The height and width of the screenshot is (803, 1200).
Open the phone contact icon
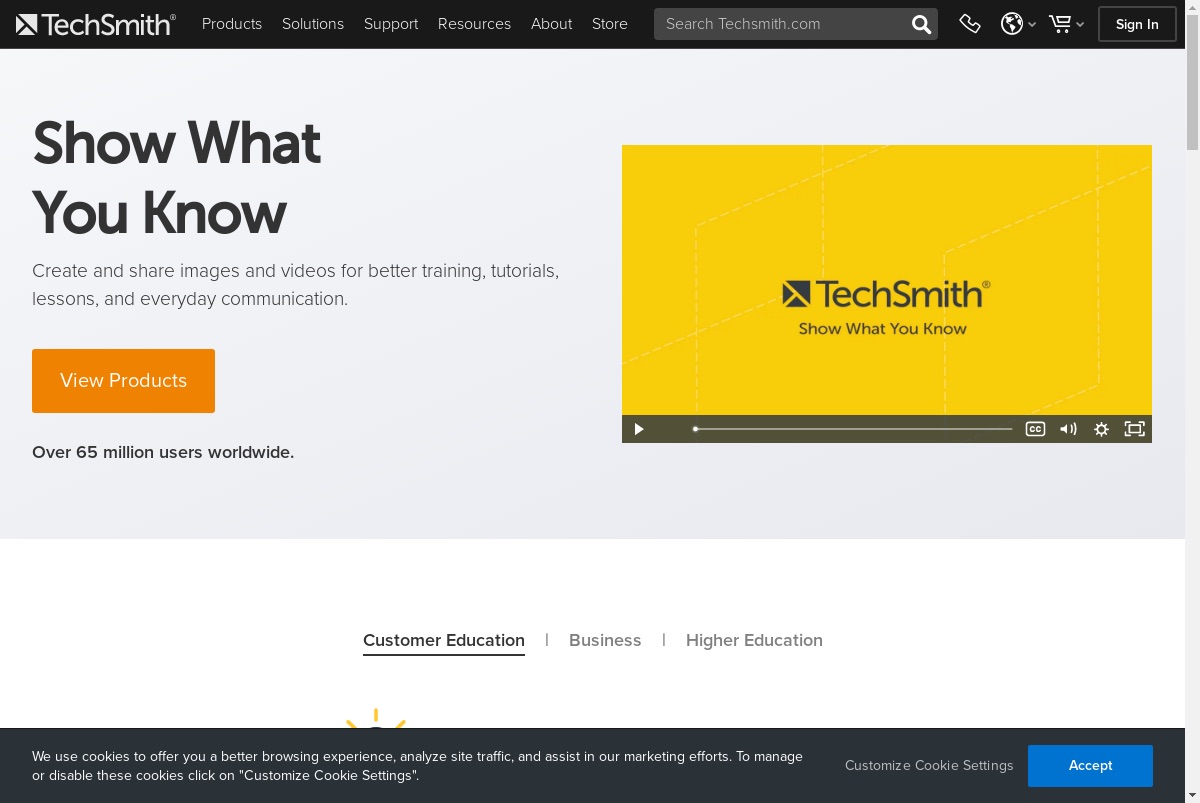[x=969, y=24]
